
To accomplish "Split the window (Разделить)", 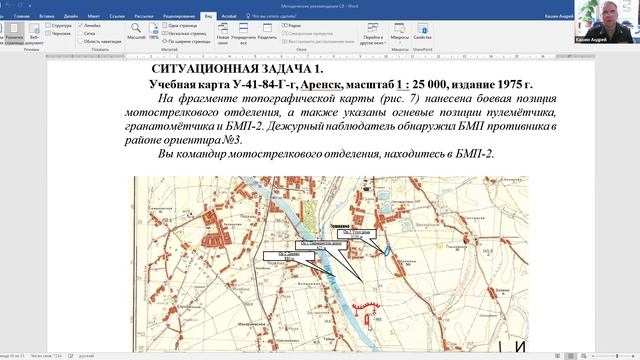I will coord(267,31).
